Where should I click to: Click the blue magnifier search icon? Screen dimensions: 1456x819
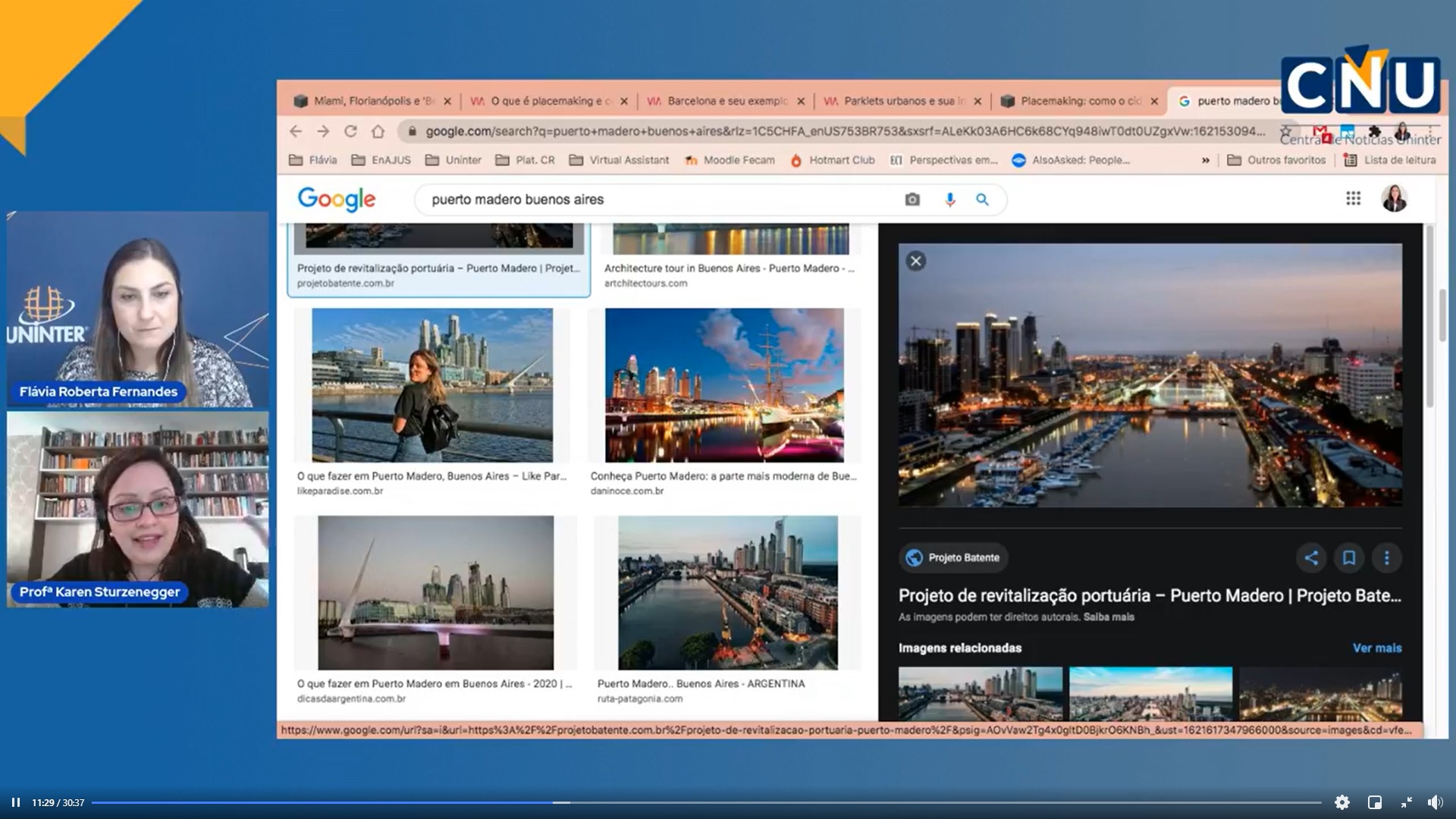pyautogui.click(x=982, y=199)
